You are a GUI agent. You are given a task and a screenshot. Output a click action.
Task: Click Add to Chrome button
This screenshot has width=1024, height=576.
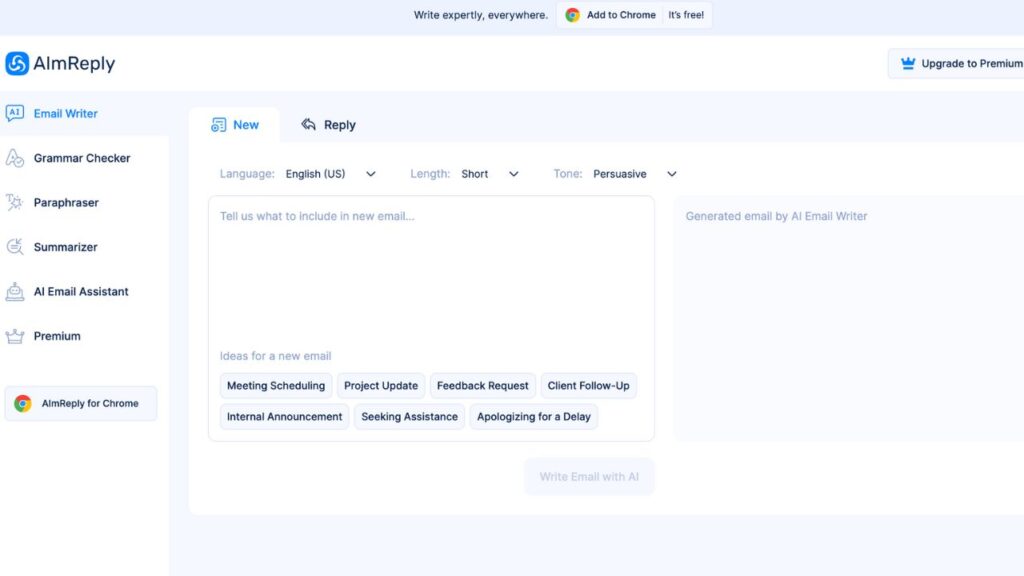(634, 15)
